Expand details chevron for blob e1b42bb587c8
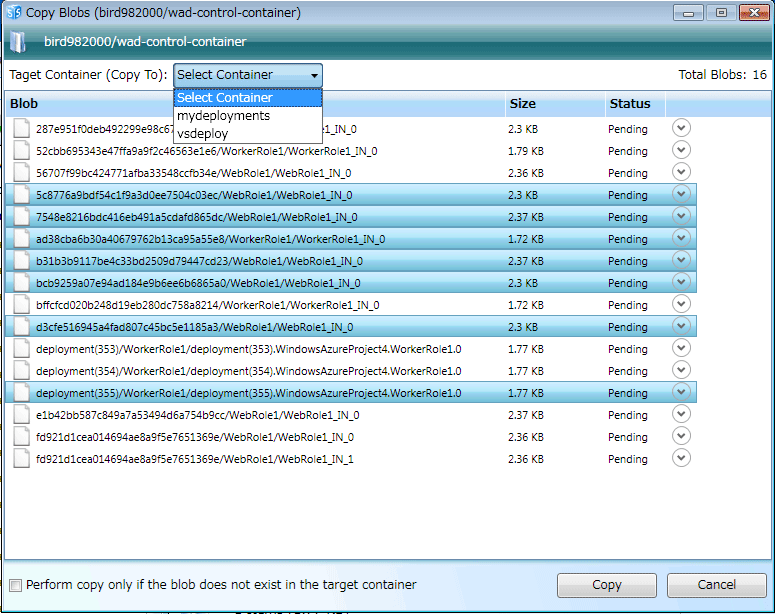This screenshot has width=775, height=614. pyautogui.click(x=681, y=414)
